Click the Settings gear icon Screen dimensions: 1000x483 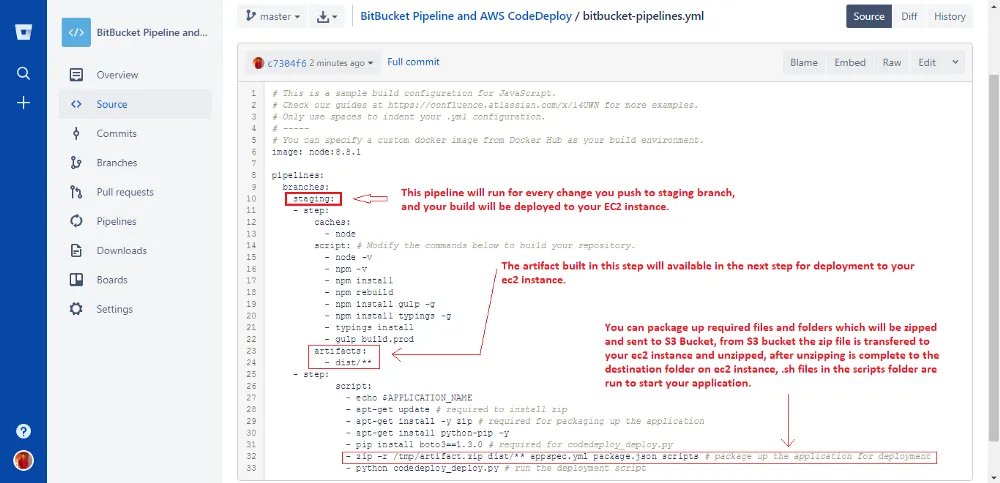(76, 309)
